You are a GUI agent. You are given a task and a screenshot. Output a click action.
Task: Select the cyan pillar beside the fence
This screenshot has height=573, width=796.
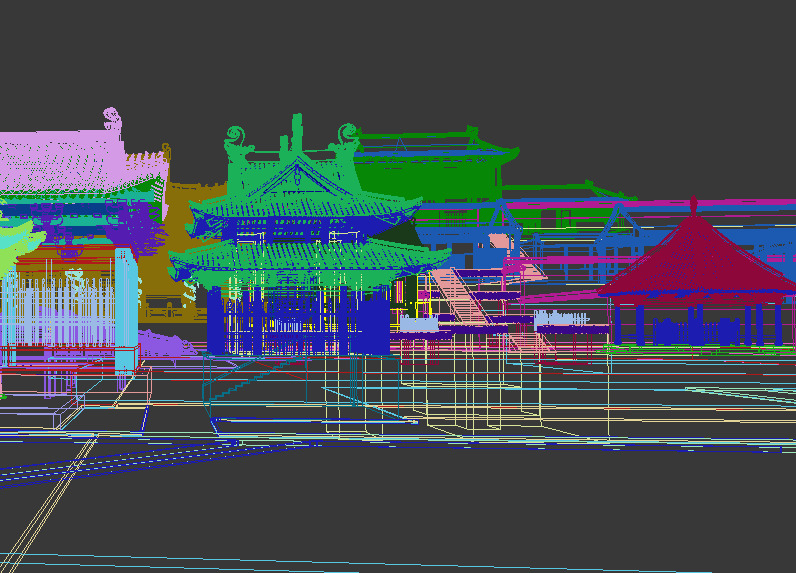(126, 311)
